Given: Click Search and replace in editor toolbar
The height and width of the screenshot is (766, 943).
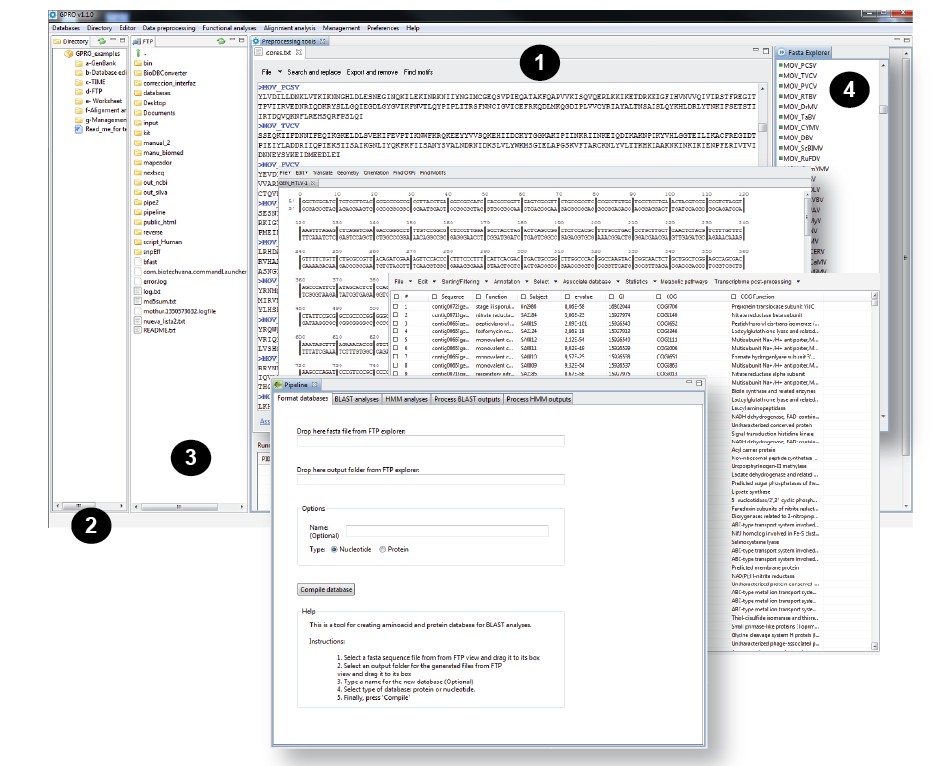Looking at the screenshot, I should (x=314, y=73).
